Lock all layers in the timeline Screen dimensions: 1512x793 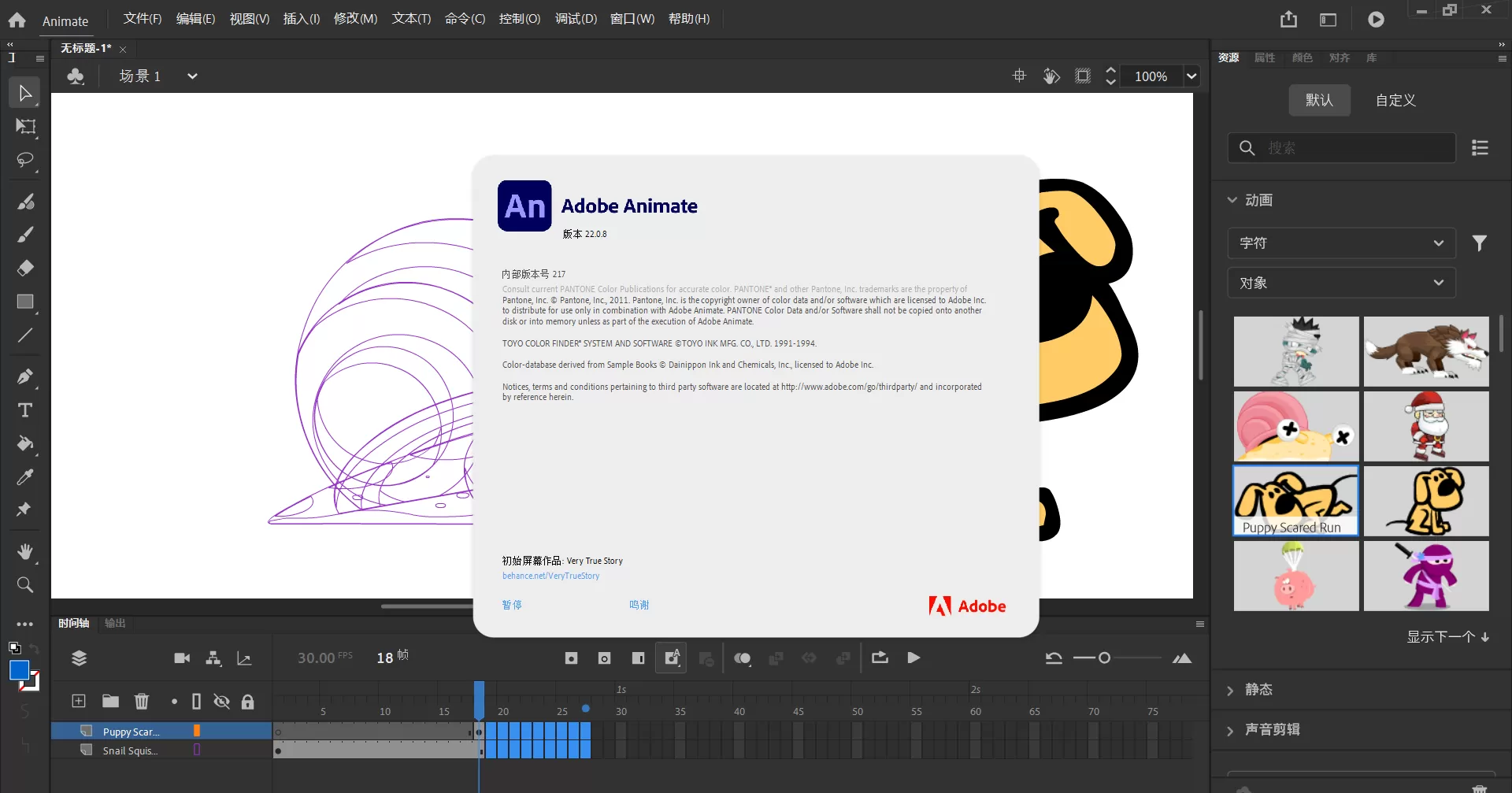pyautogui.click(x=249, y=701)
